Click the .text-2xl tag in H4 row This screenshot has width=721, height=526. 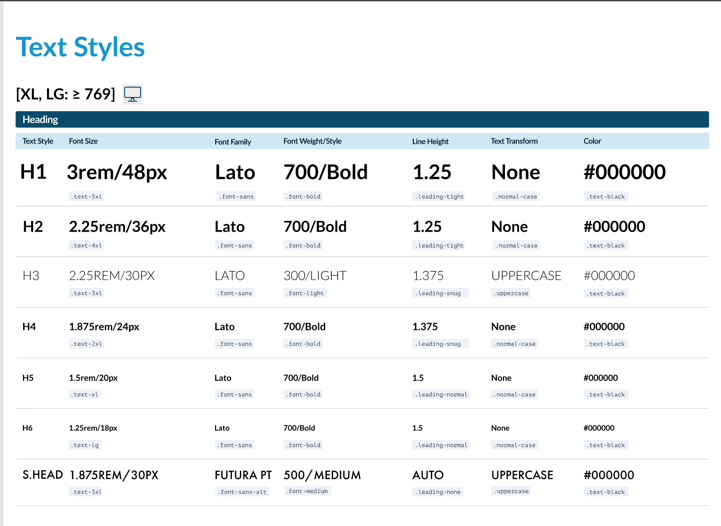86,343
